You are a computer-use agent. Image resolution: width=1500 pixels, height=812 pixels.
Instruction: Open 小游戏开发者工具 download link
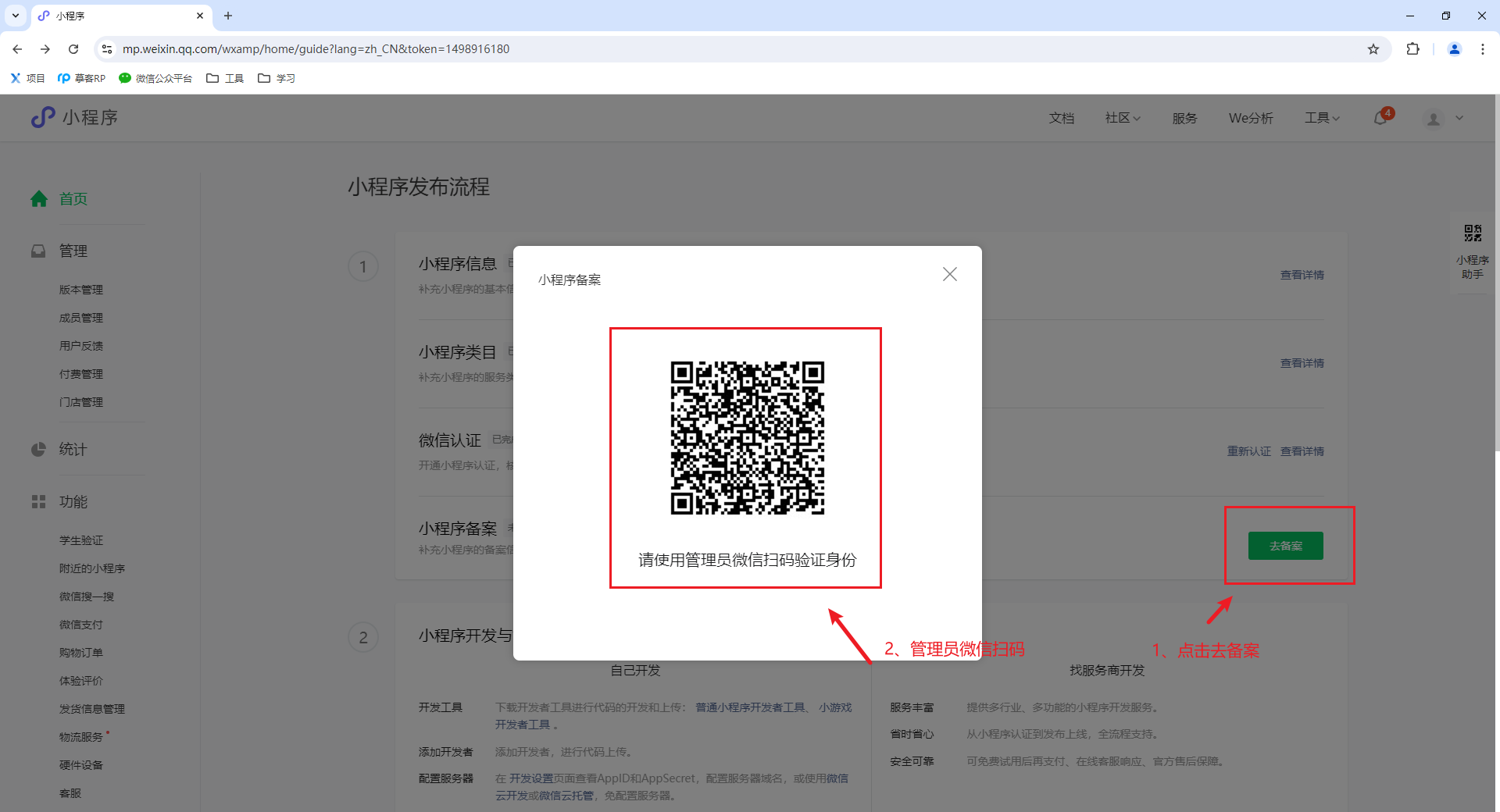(835, 707)
